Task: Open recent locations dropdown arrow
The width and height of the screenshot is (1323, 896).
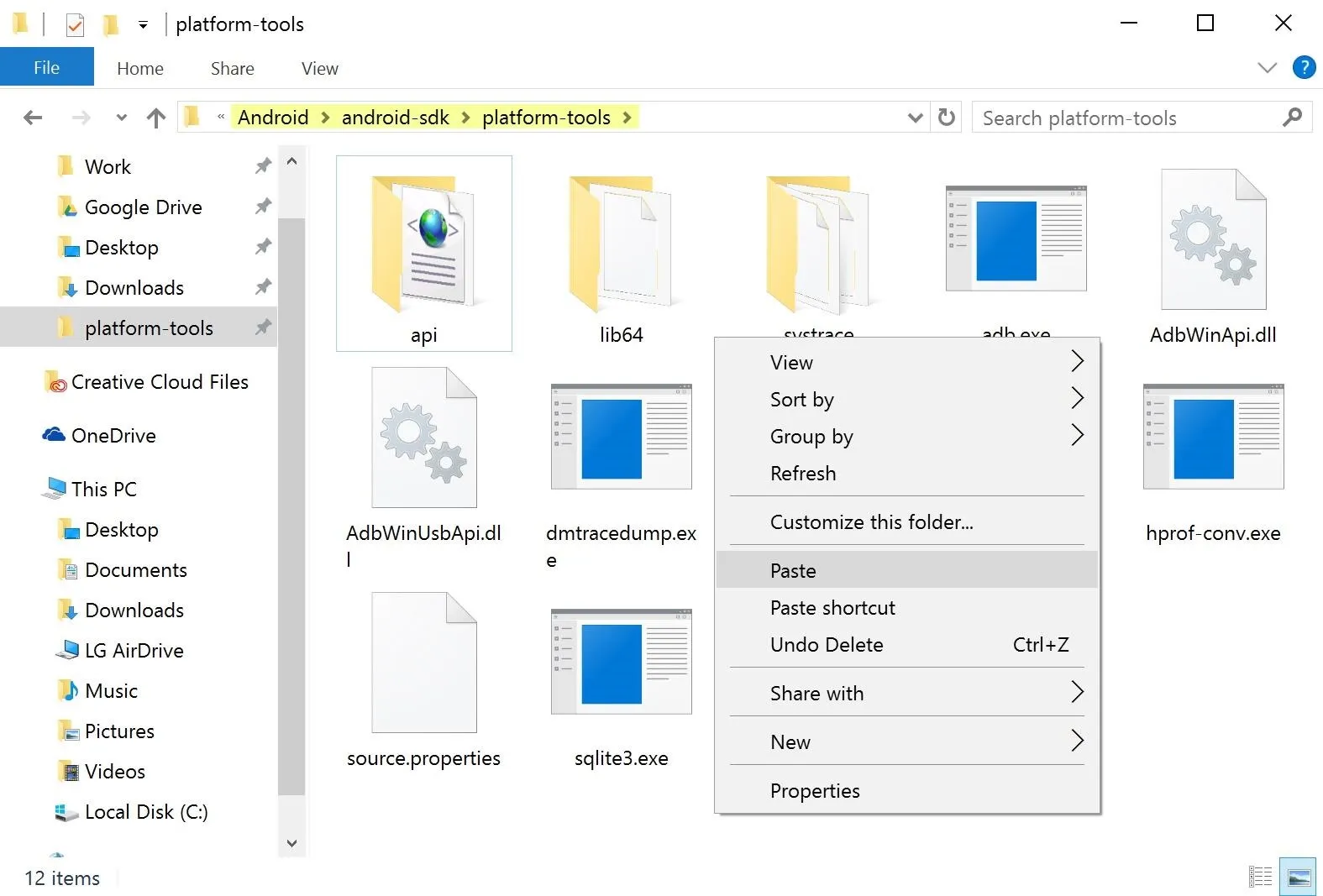Action: point(122,118)
